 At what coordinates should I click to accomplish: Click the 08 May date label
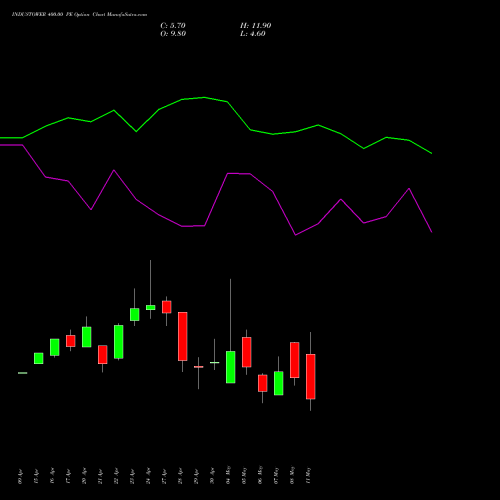click(293, 475)
